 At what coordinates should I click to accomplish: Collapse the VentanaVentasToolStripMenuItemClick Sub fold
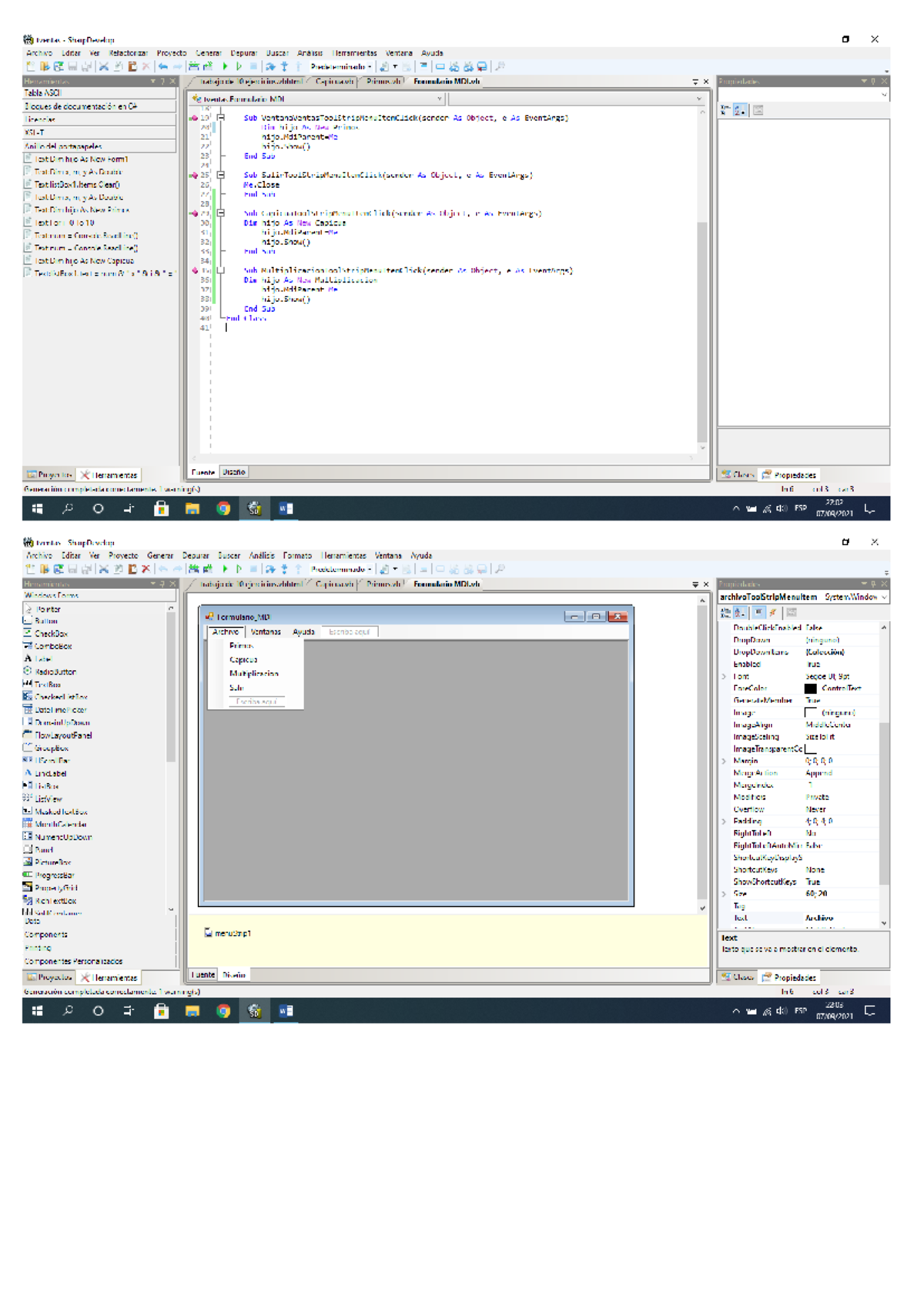[221, 118]
